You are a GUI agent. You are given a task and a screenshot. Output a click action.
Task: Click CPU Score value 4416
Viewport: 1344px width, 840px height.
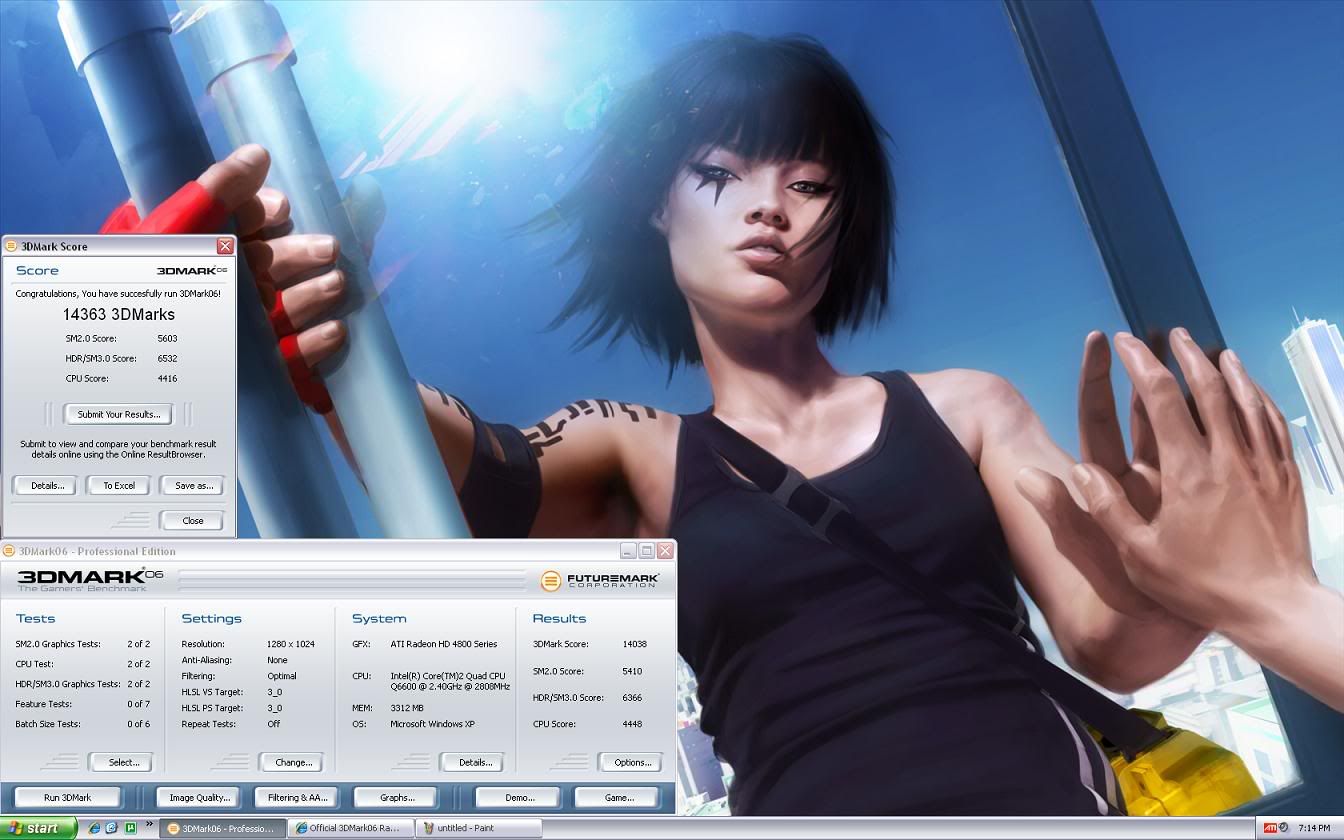pos(167,378)
